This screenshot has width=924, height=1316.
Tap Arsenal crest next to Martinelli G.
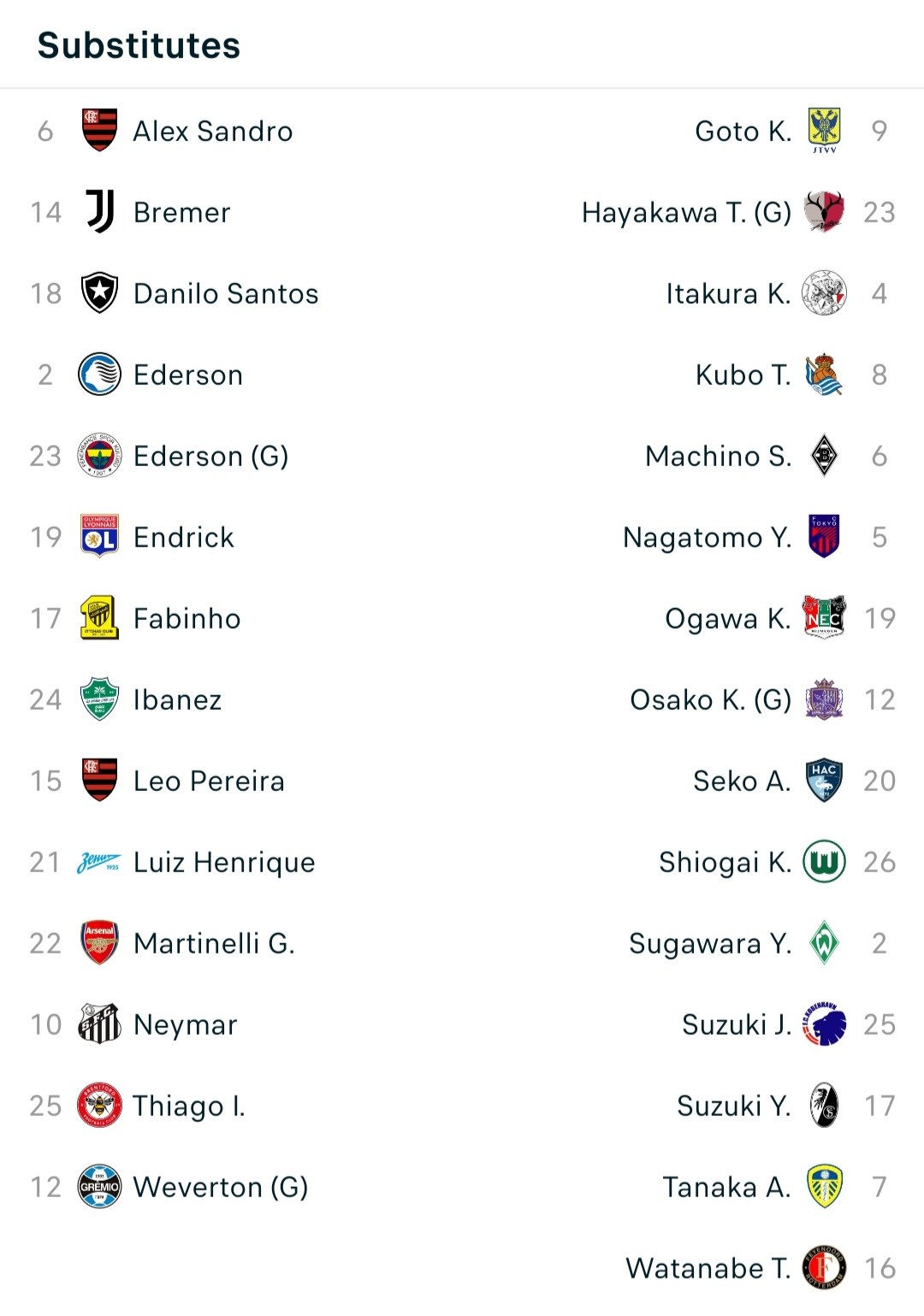[x=99, y=943]
